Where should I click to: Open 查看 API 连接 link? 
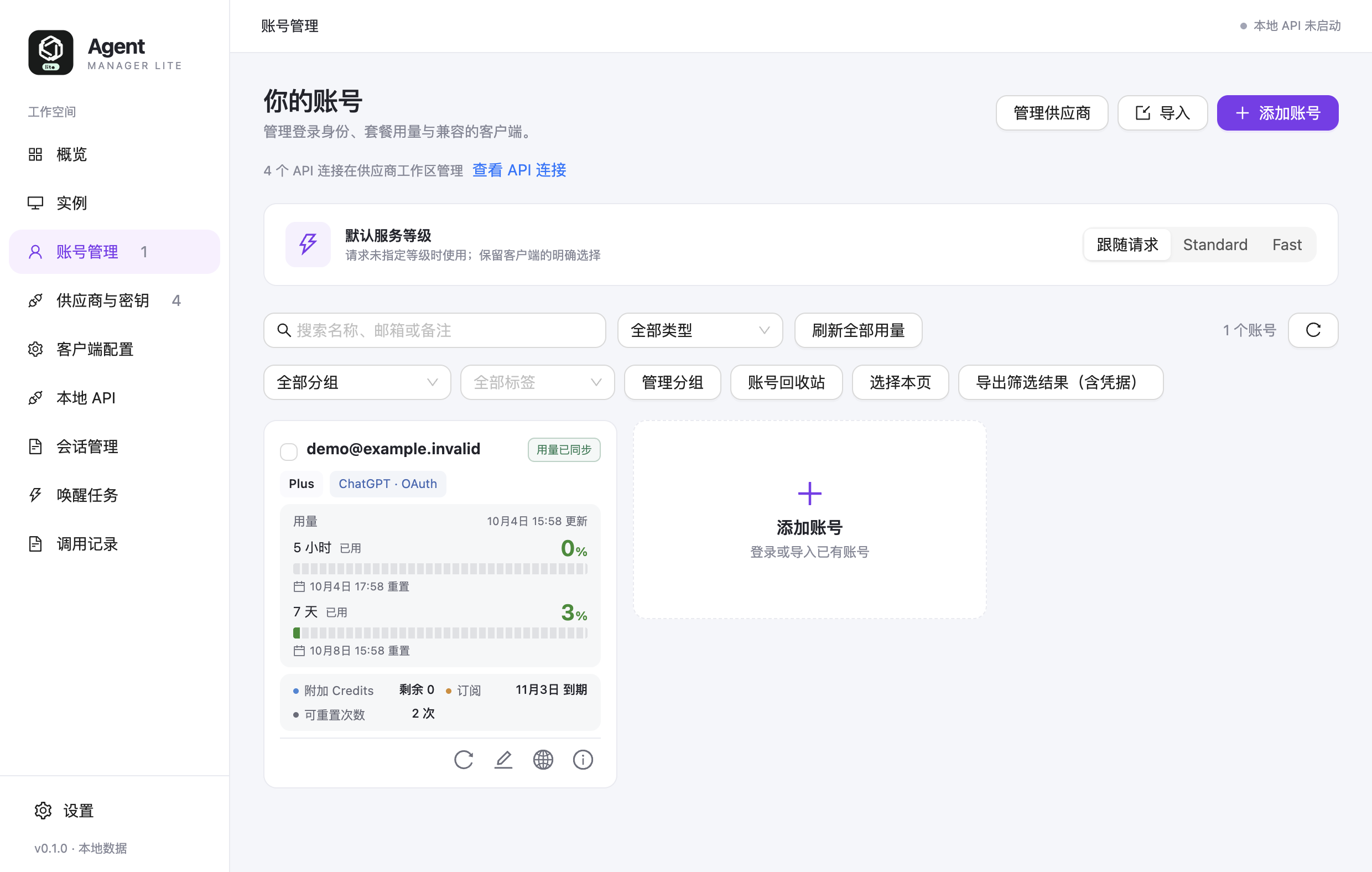point(519,170)
